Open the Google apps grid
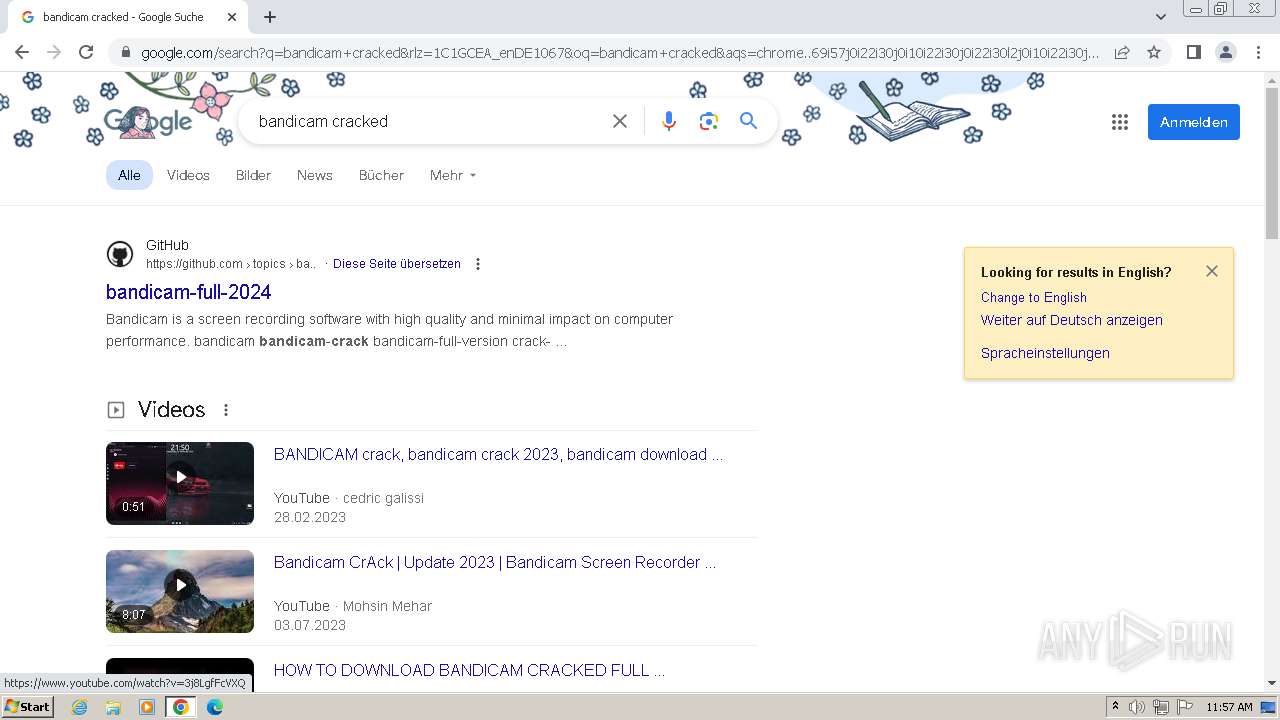The image size is (1280, 720). point(1120,122)
